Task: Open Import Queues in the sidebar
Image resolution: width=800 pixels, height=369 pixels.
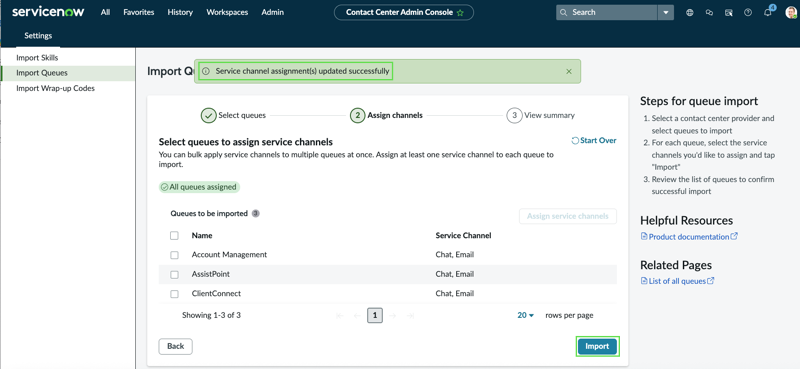Action: 68,73
